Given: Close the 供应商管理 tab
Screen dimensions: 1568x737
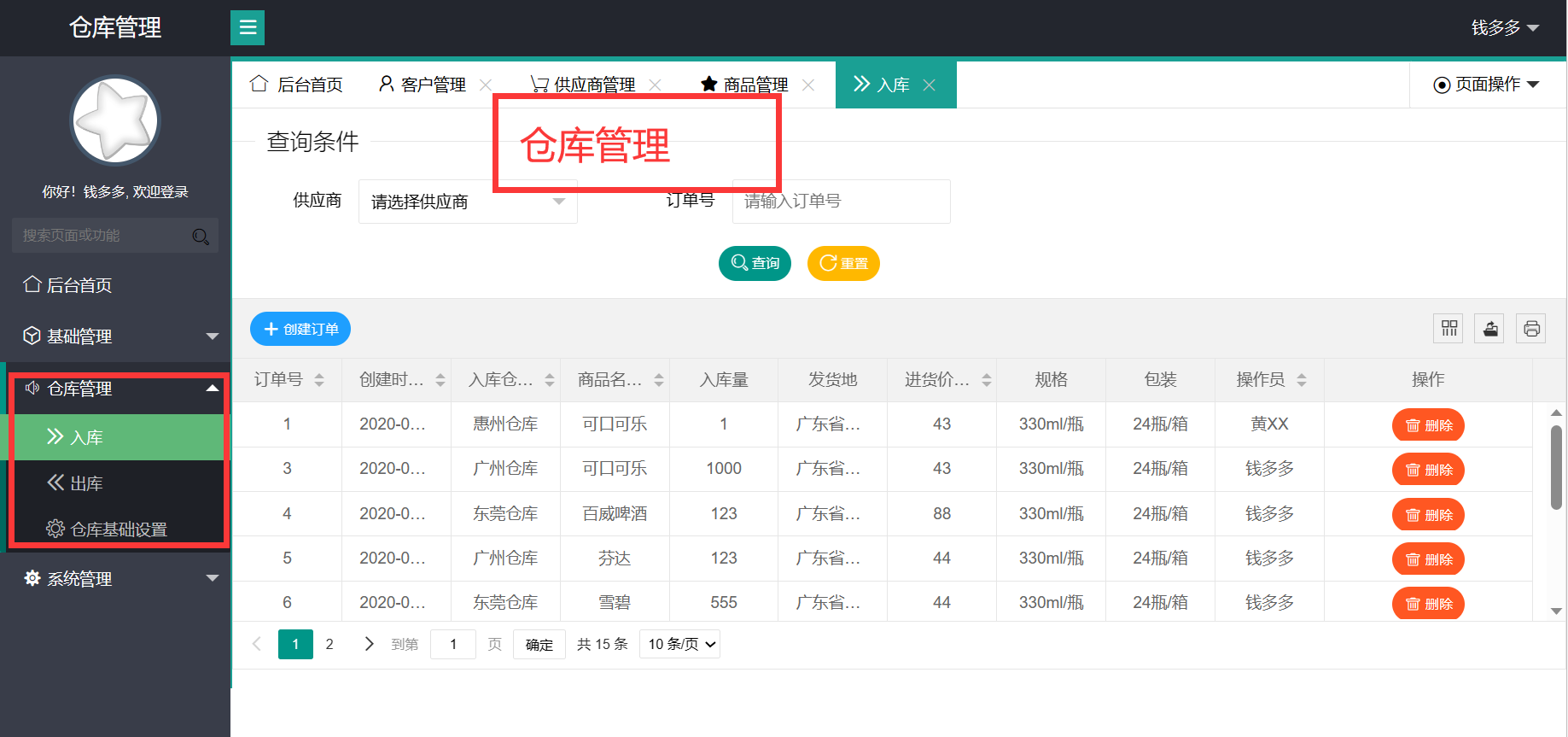Looking at the screenshot, I should click(656, 85).
